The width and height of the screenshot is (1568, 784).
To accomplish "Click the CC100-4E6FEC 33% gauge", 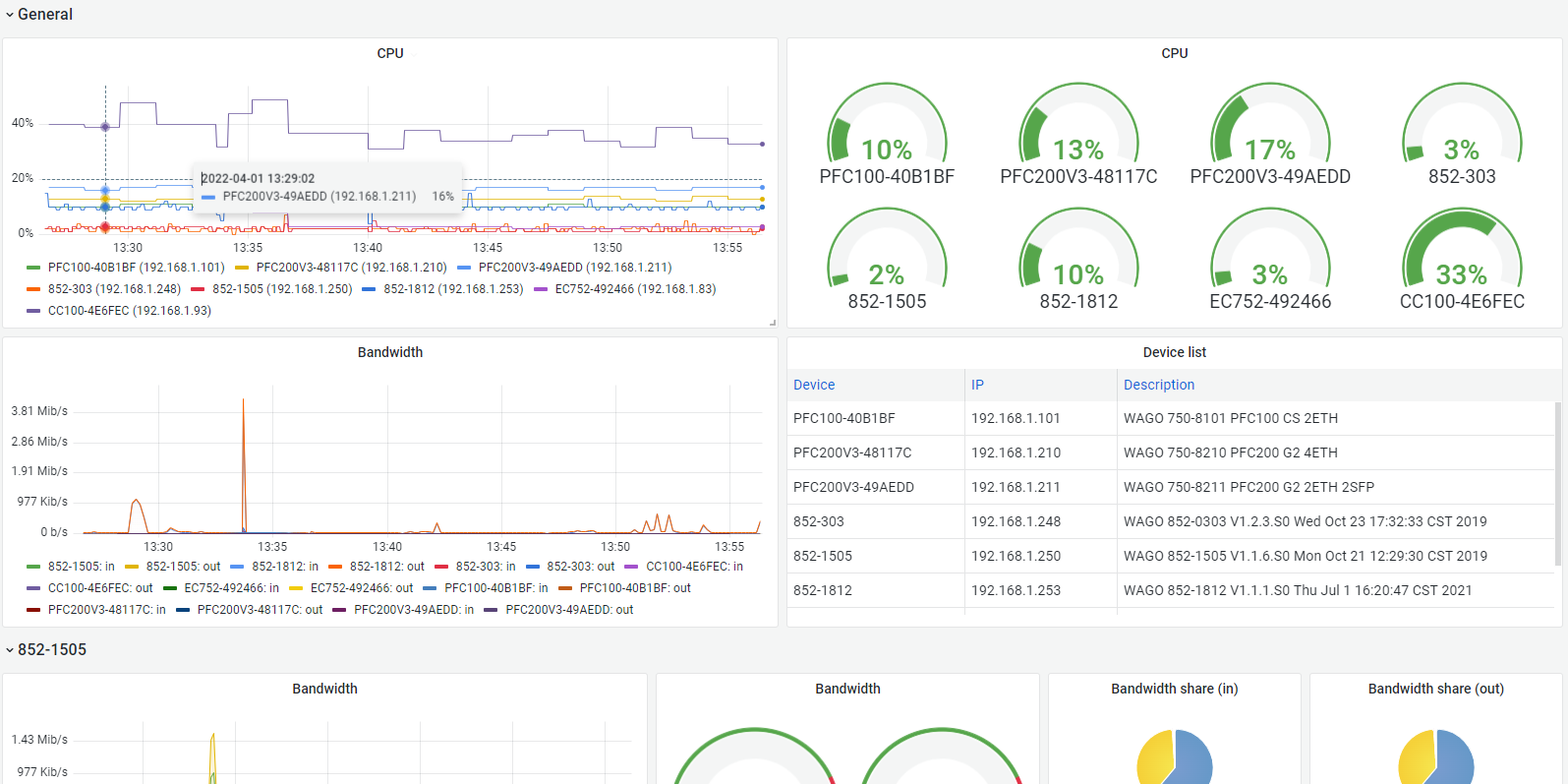I will click(x=1462, y=258).
